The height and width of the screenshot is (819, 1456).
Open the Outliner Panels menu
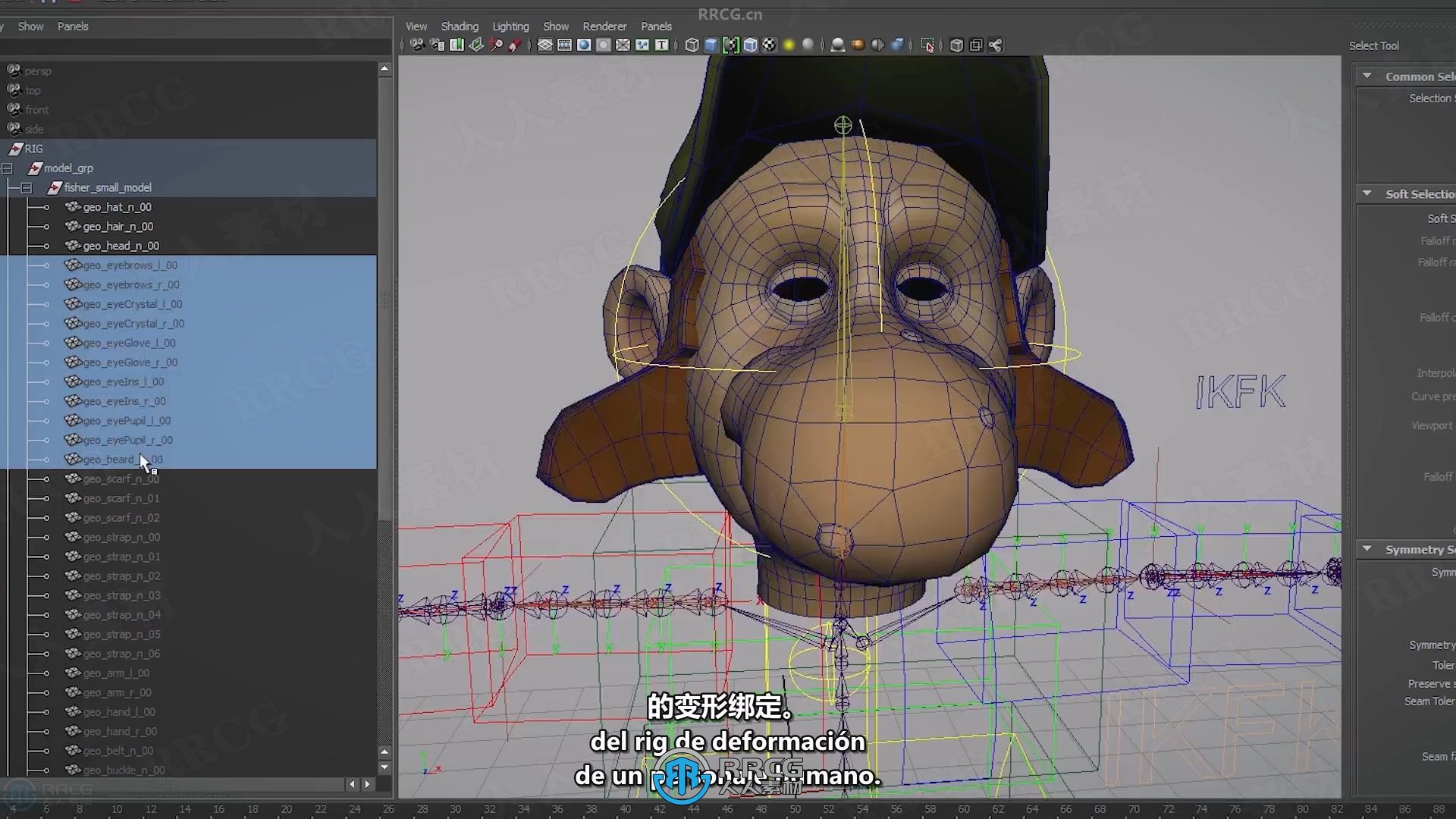click(x=73, y=27)
